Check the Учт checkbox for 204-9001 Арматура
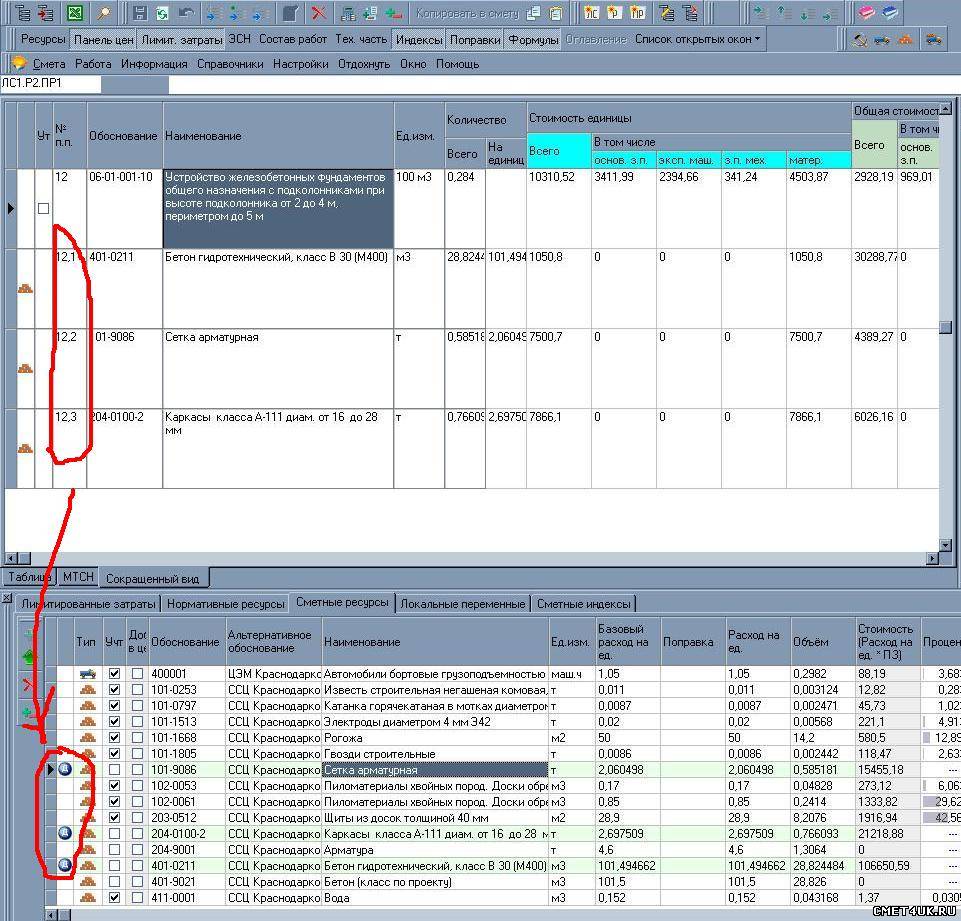This screenshot has width=961, height=921. pyautogui.click(x=114, y=850)
